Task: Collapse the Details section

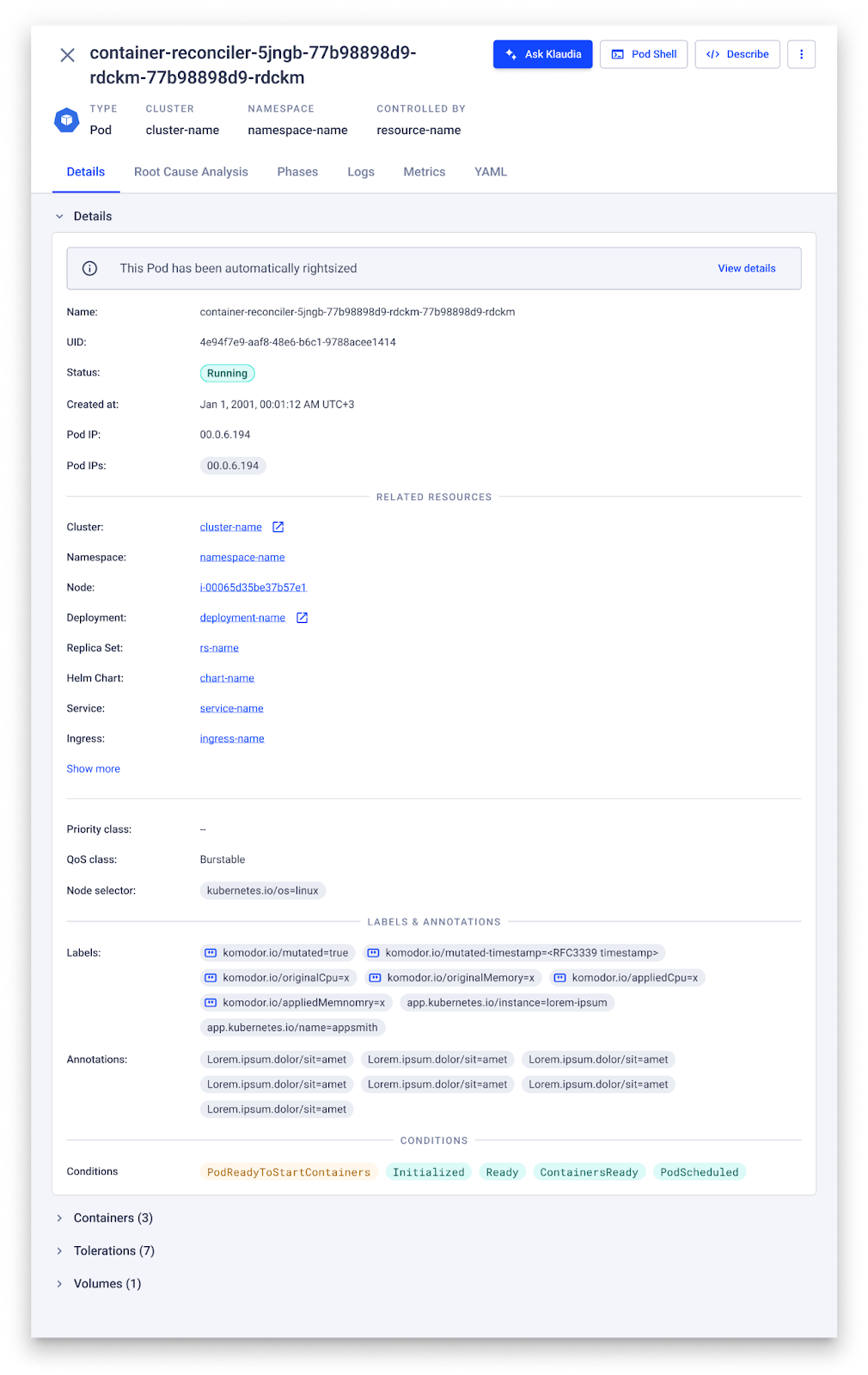Action: 60,217
